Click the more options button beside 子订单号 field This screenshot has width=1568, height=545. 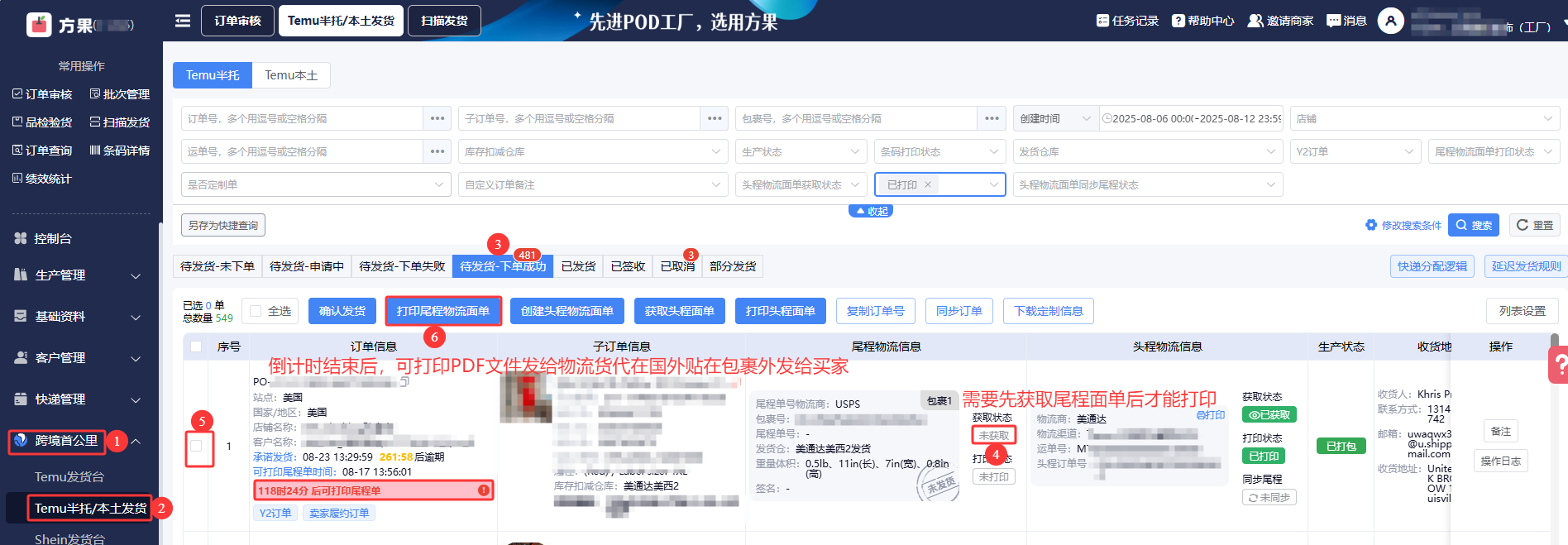(715, 118)
